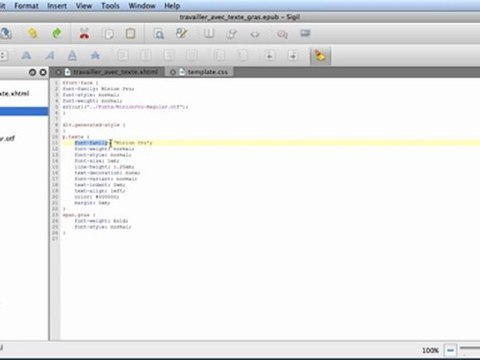Select the xhtml file in Book Browser
Viewport: 480px width, 360px height.
[15, 93]
